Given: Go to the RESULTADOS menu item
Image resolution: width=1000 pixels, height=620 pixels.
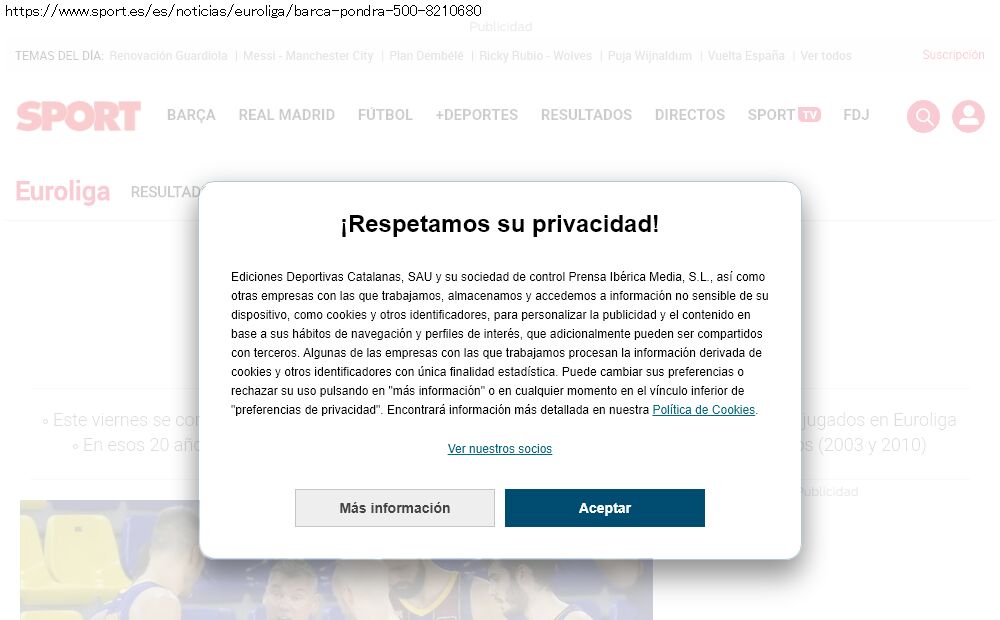Looking at the screenshot, I should click(x=586, y=115).
